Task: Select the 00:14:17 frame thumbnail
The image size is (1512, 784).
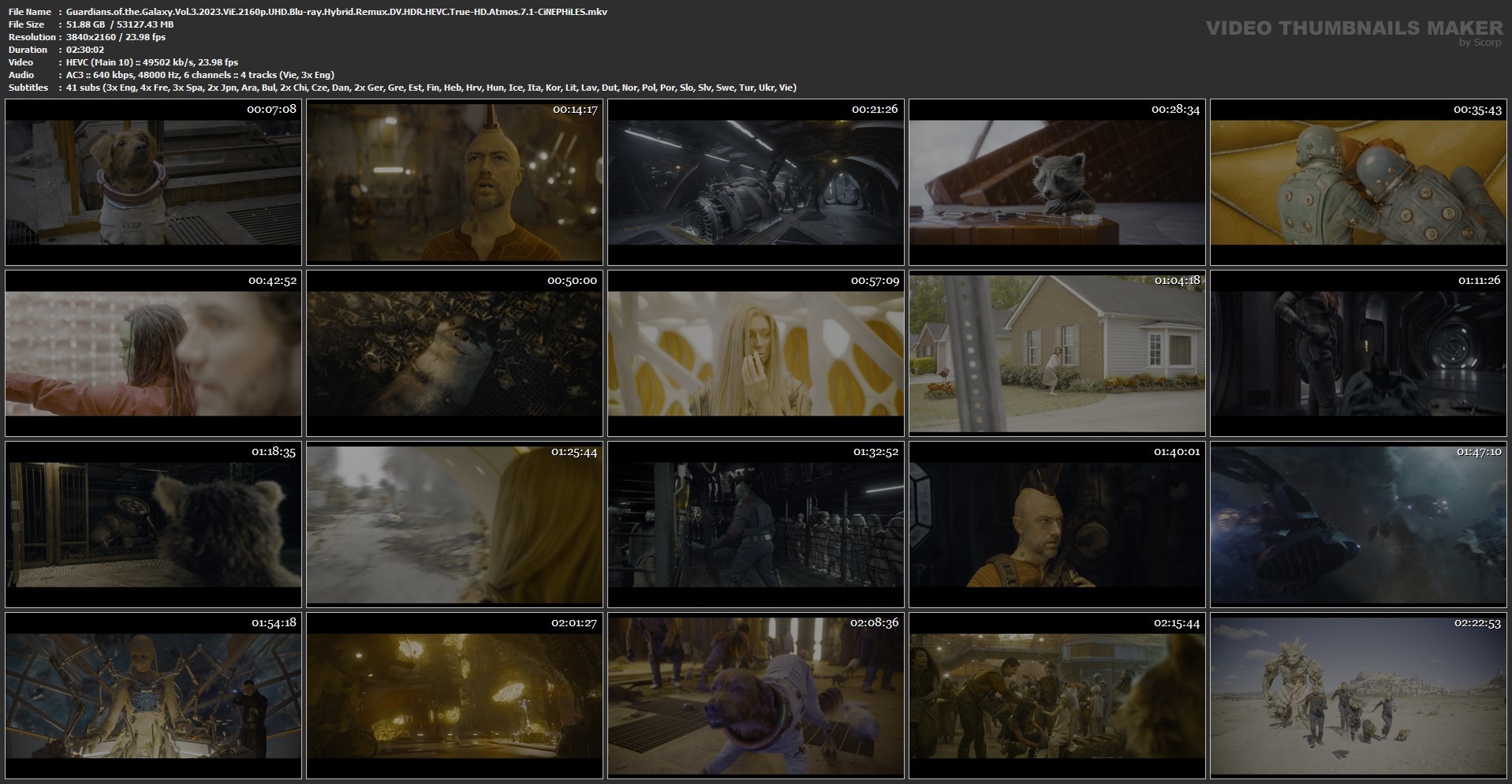Action: click(x=454, y=182)
